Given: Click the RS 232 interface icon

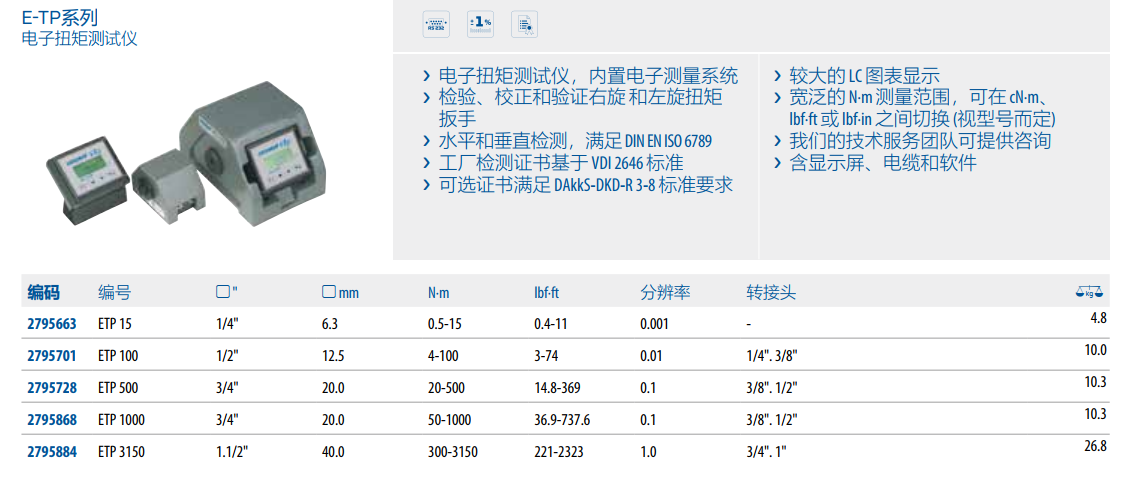Looking at the screenshot, I should [x=436, y=25].
